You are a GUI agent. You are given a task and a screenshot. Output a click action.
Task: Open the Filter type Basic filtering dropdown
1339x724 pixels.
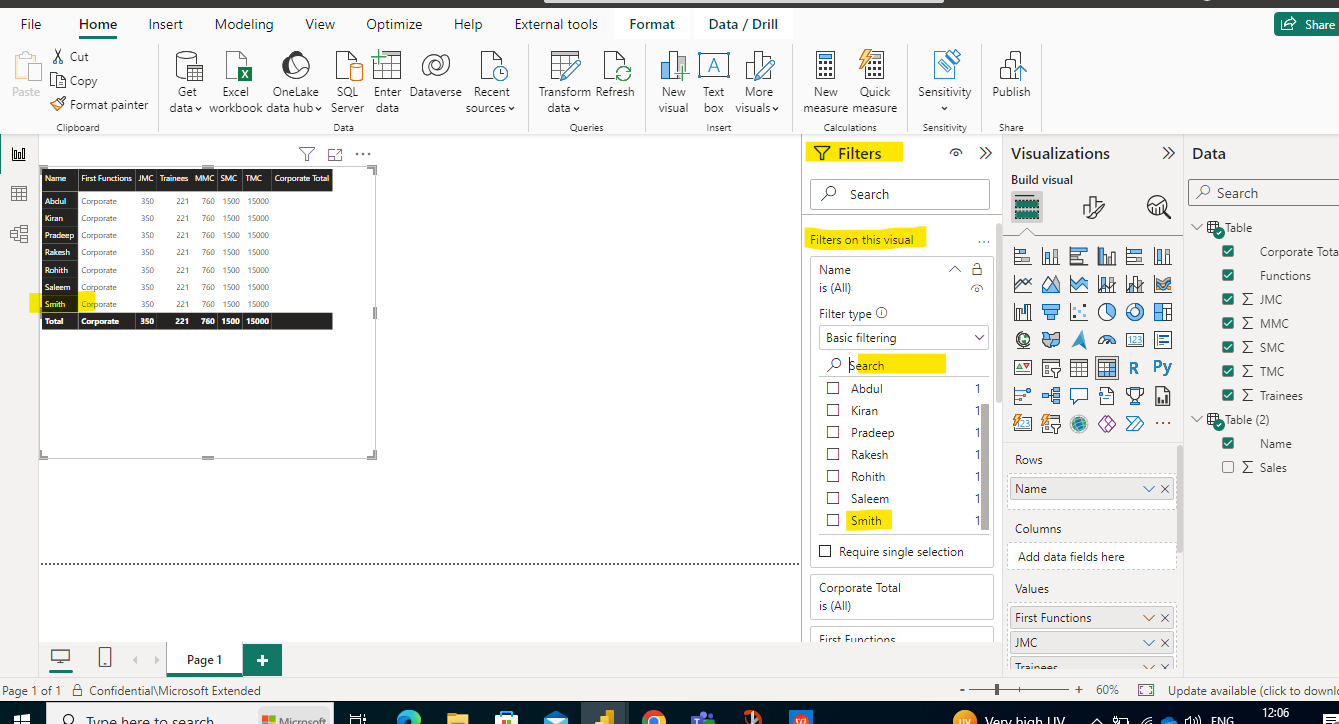[x=903, y=337]
